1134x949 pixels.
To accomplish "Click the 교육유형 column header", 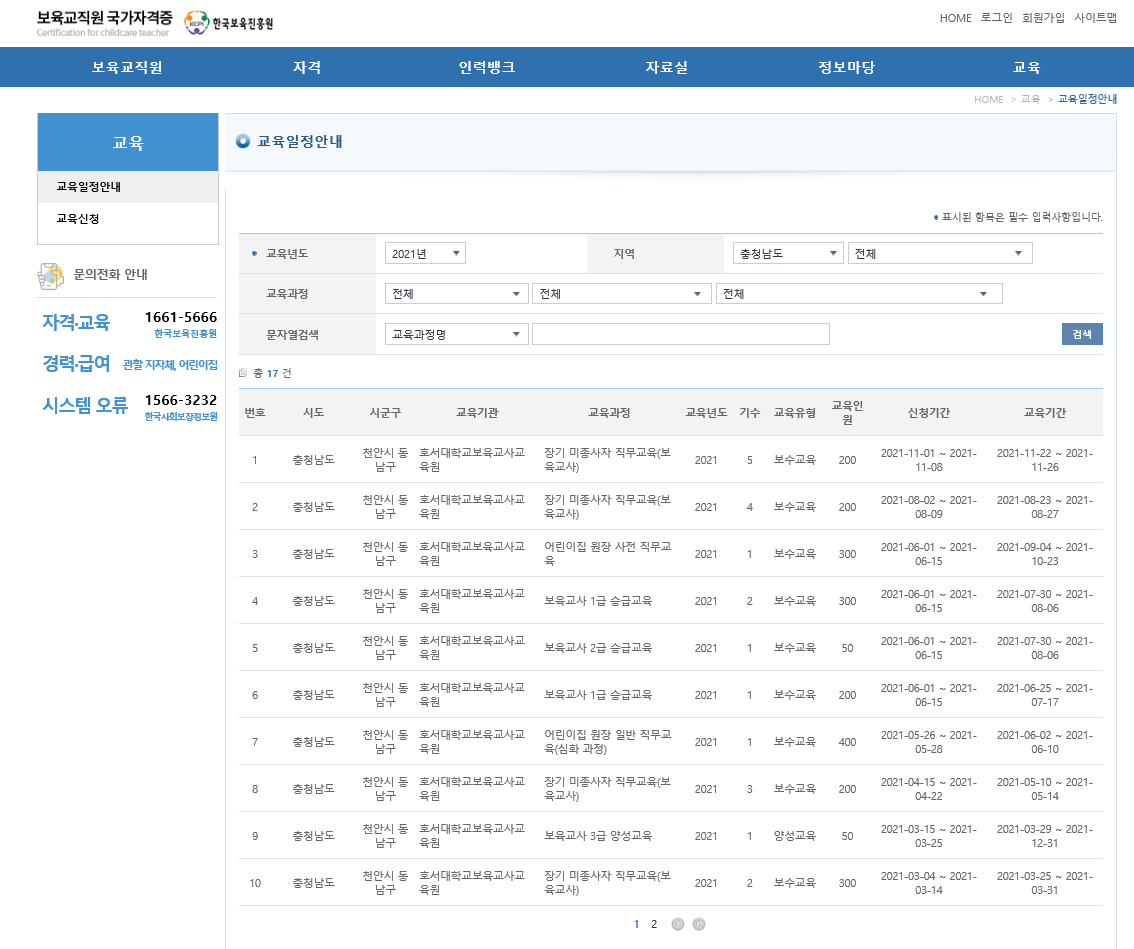I will point(795,412).
